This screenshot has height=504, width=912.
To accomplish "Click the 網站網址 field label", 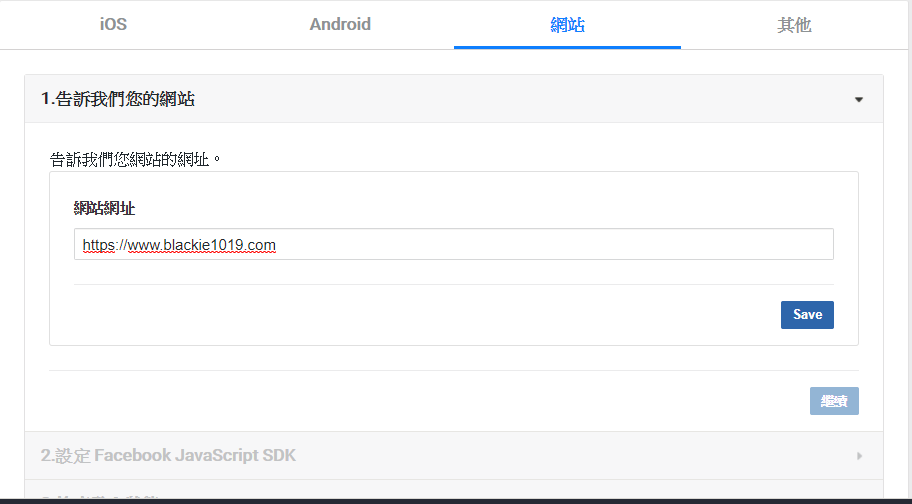I will (x=104, y=208).
